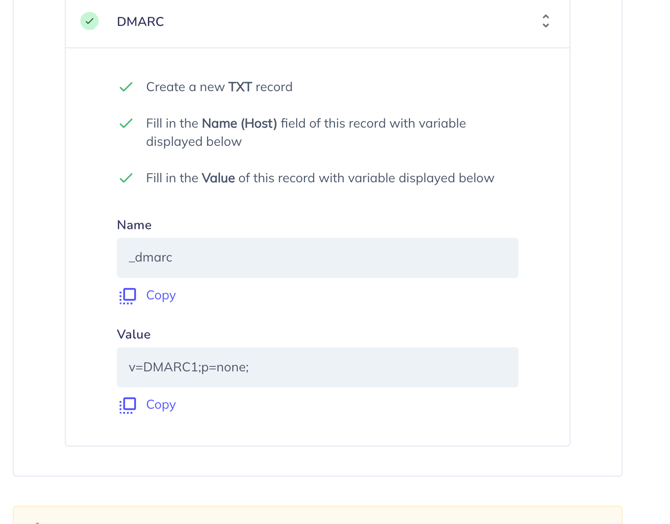Click checkmark beside the Name (Host) instruction
Image resolution: width=670 pixels, height=524 pixels.
click(x=126, y=124)
